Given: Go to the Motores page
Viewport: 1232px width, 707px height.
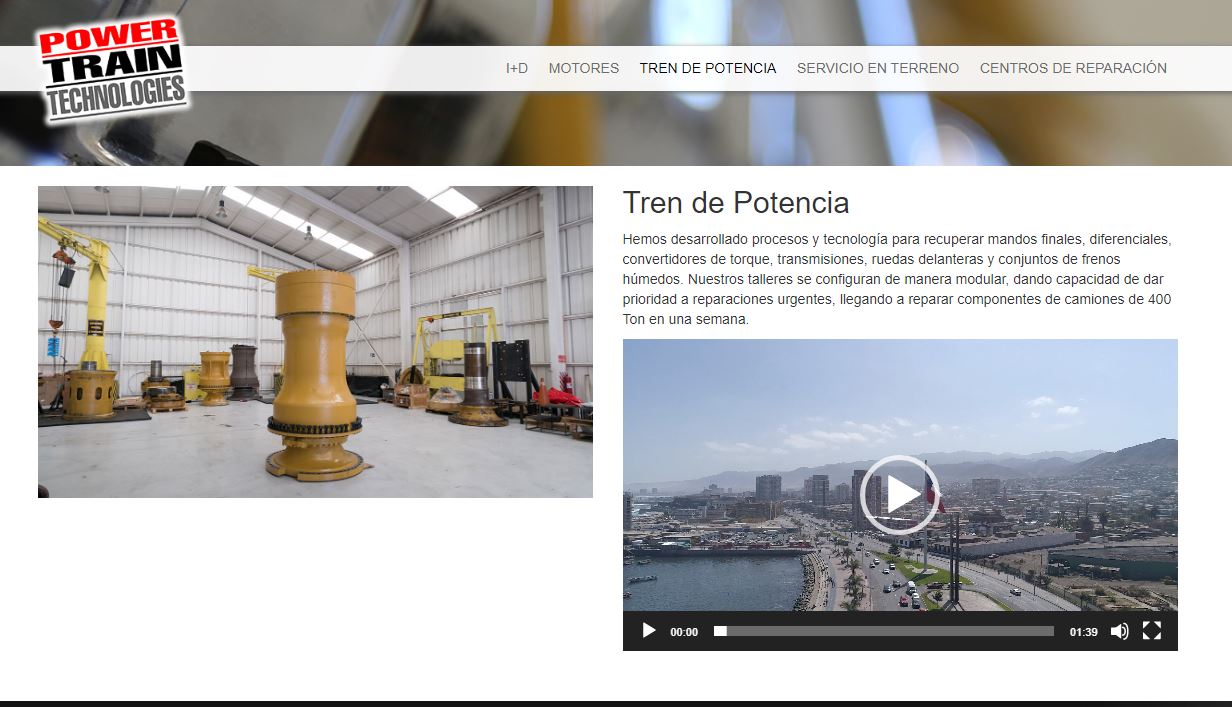Looking at the screenshot, I should tap(584, 68).
